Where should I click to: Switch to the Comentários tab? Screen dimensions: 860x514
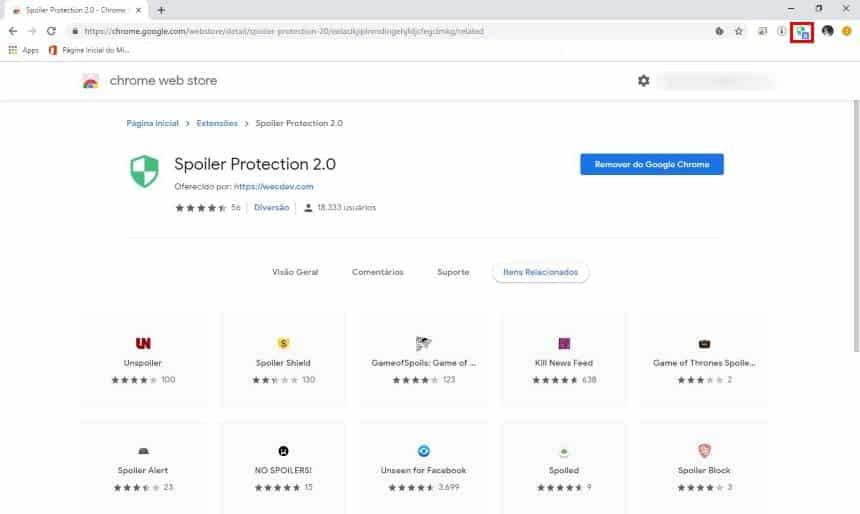pos(377,272)
